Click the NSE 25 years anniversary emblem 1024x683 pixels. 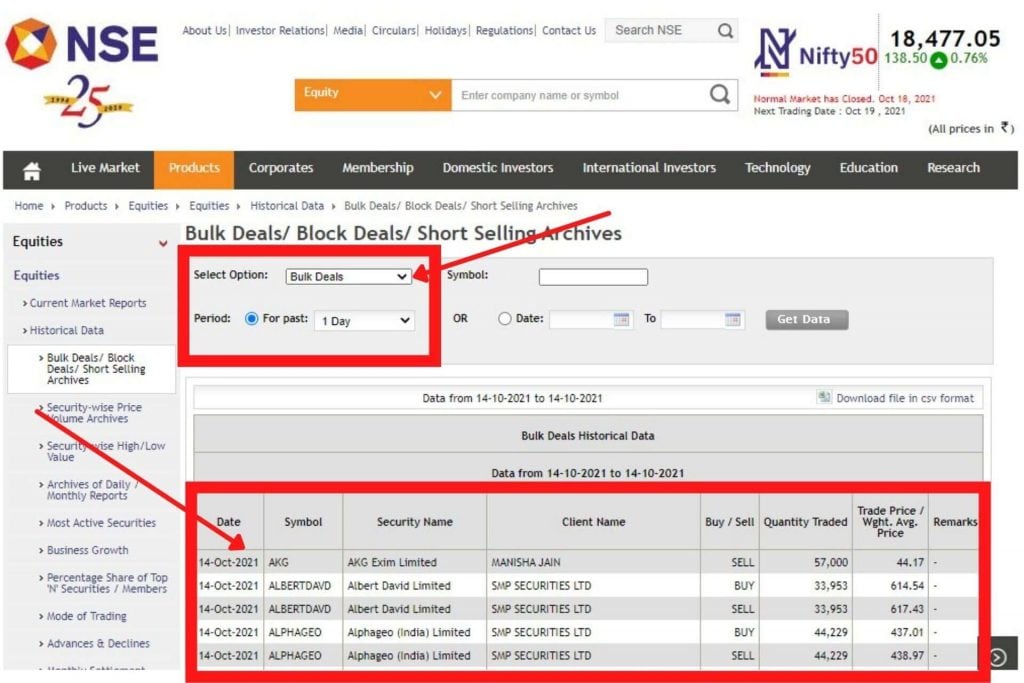(x=88, y=100)
